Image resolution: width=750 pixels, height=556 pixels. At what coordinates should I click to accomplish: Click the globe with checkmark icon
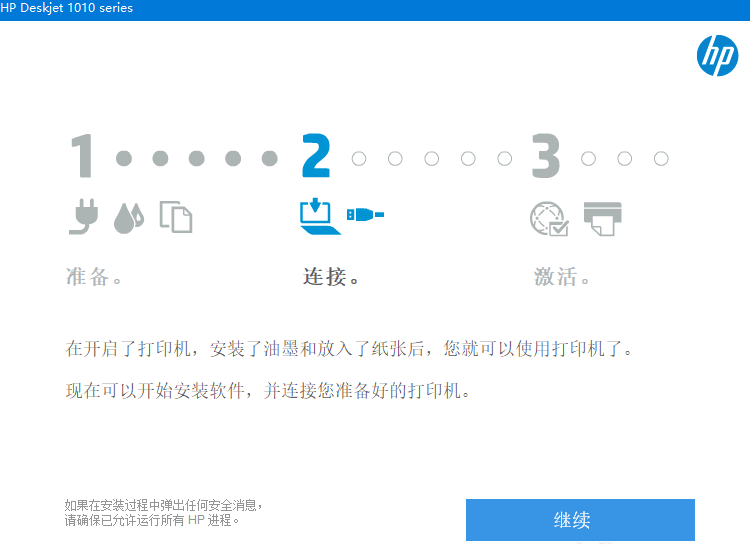pyautogui.click(x=549, y=219)
